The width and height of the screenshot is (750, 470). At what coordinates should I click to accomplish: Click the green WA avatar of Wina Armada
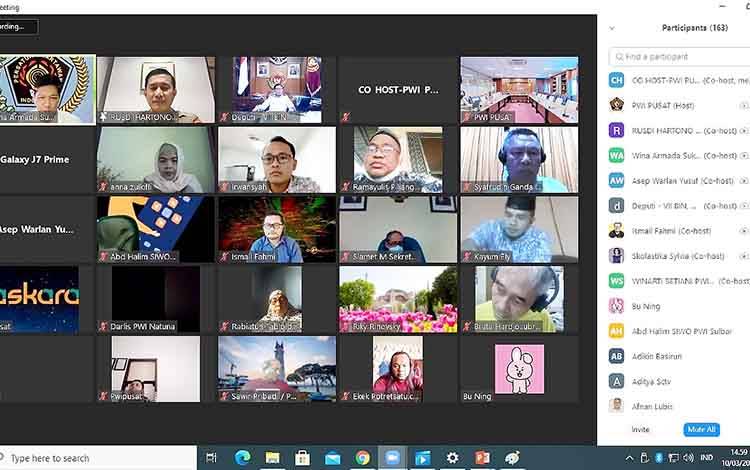click(x=616, y=155)
